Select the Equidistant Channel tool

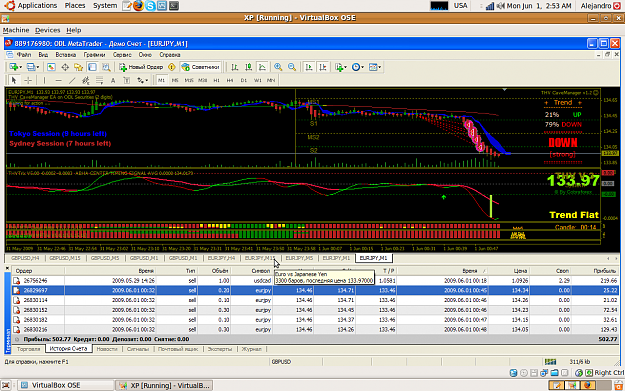(85, 80)
